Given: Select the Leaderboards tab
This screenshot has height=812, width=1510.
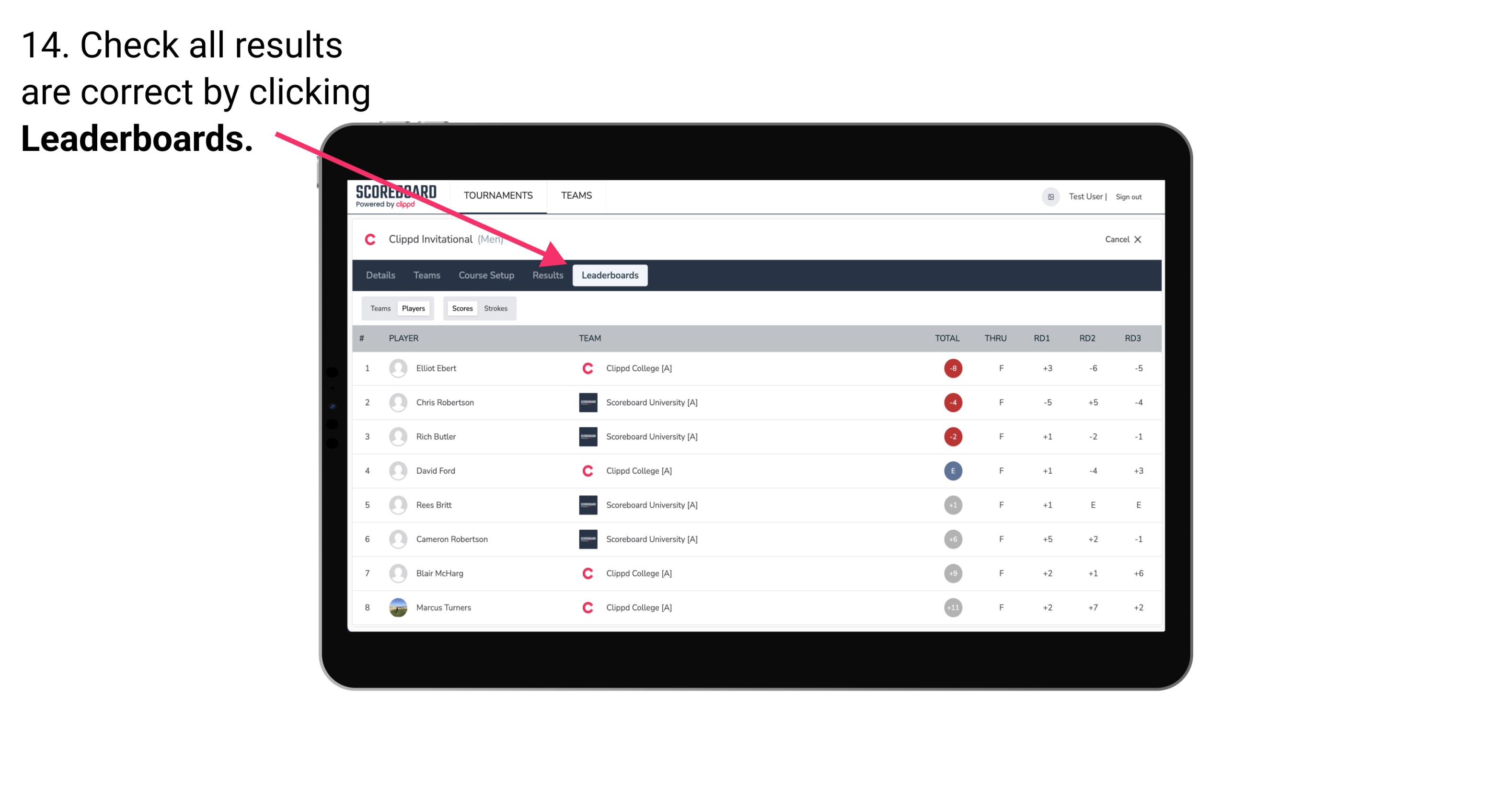Looking at the screenshot, I should [x=611, y=275].
